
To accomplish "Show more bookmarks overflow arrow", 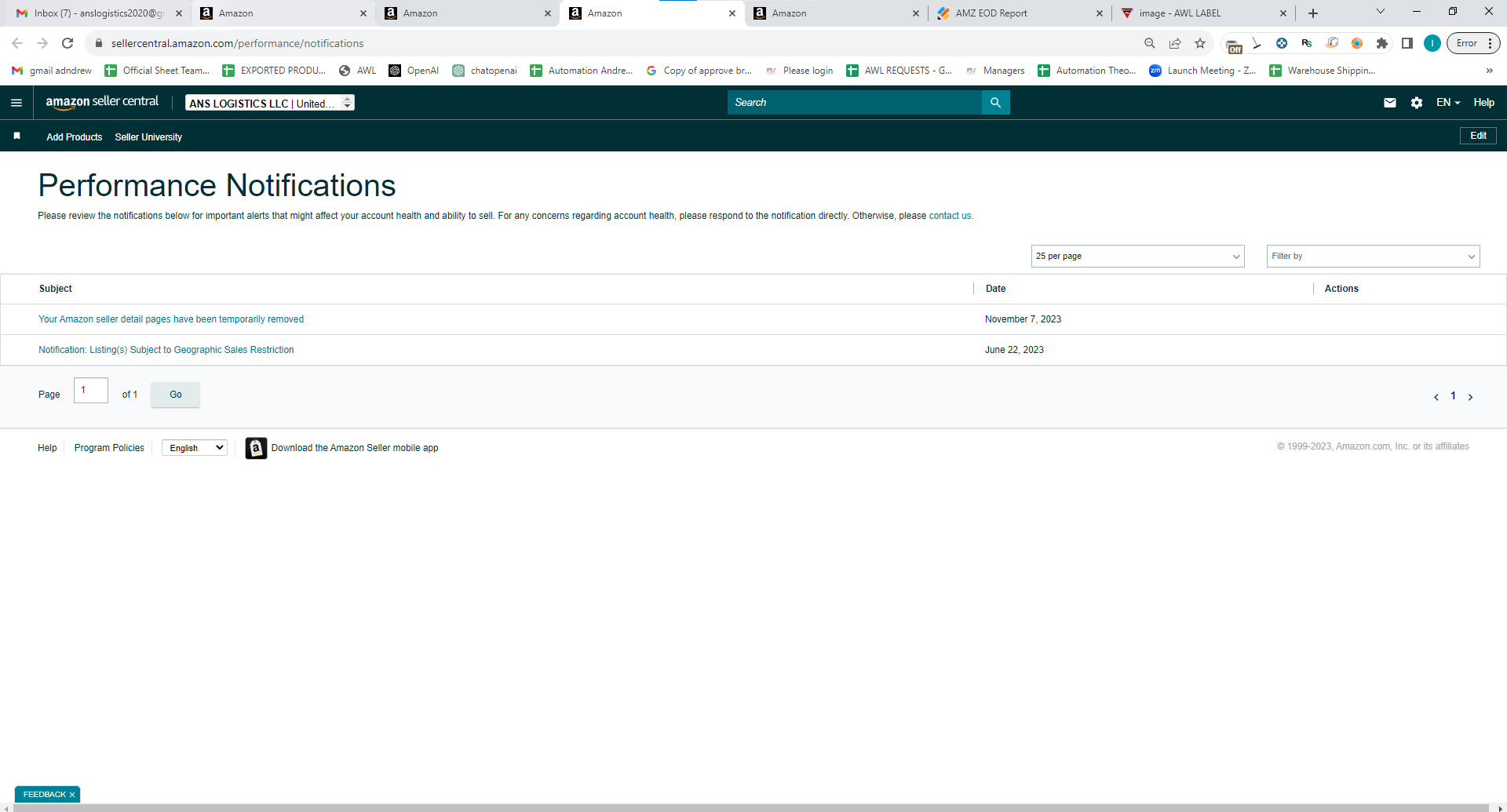I will tap(1489, 71).
